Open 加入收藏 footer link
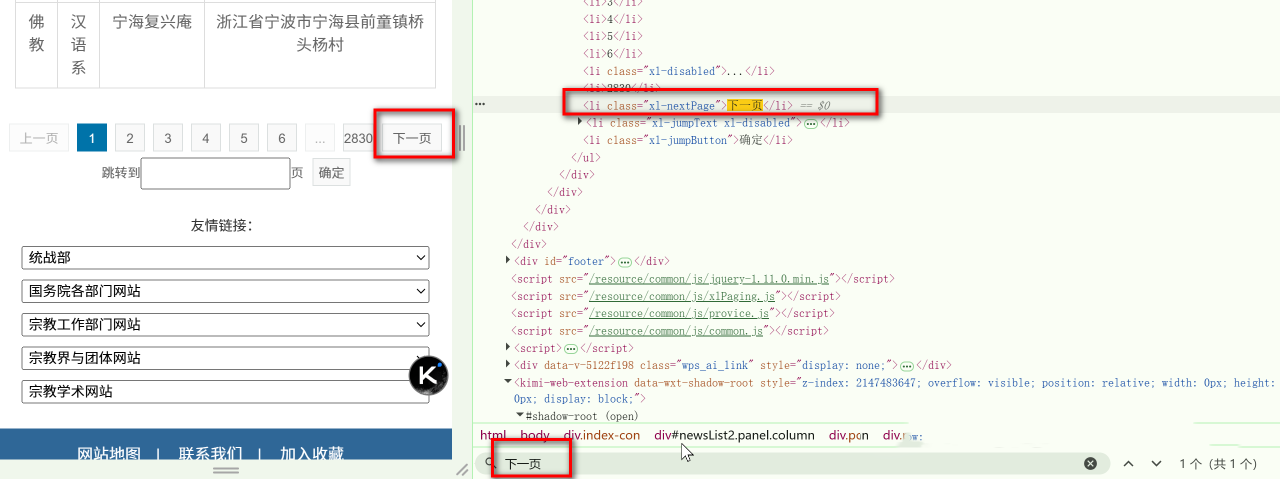Image resolution: width=1280 pixels, height=479 pixels. (312, 454)
